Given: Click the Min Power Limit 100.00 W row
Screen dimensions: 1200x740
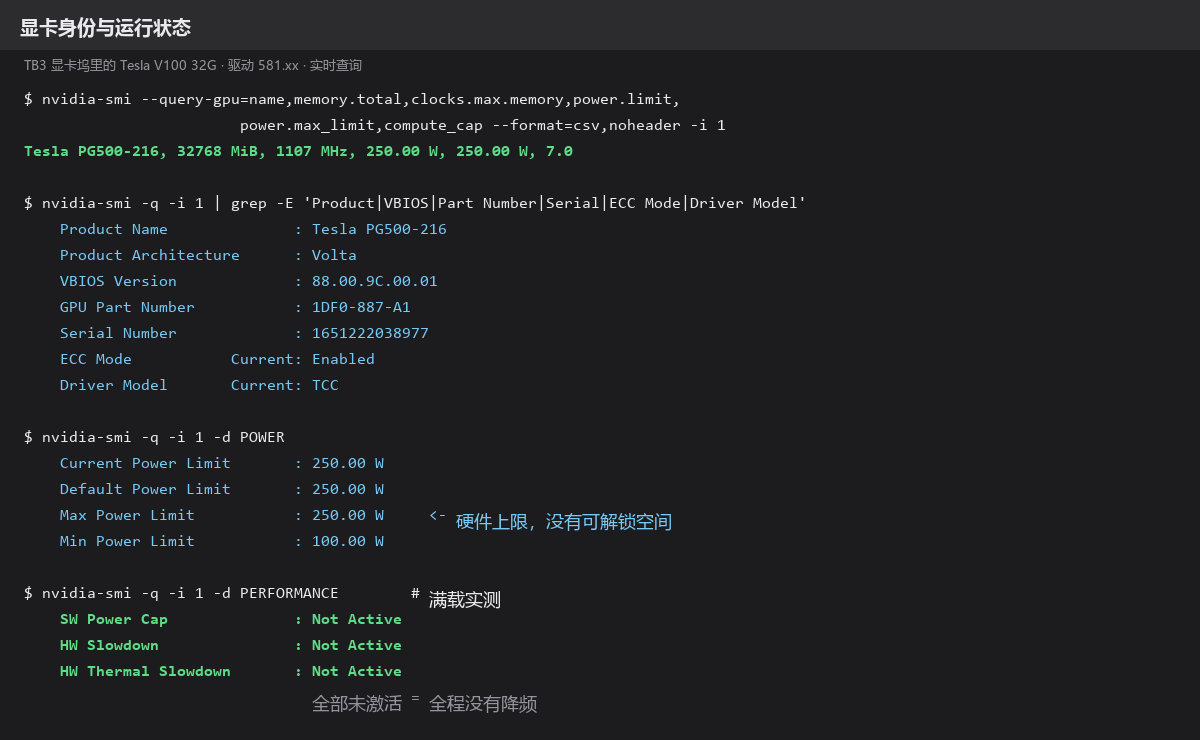Looking at the screenshot, I should tap(222, 541).
